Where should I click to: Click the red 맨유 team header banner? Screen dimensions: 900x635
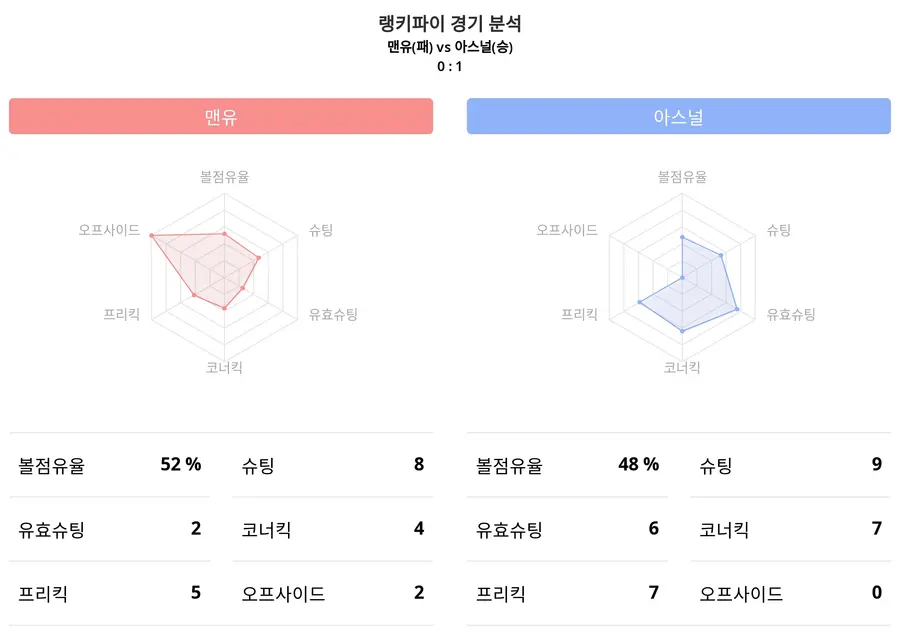220,116
